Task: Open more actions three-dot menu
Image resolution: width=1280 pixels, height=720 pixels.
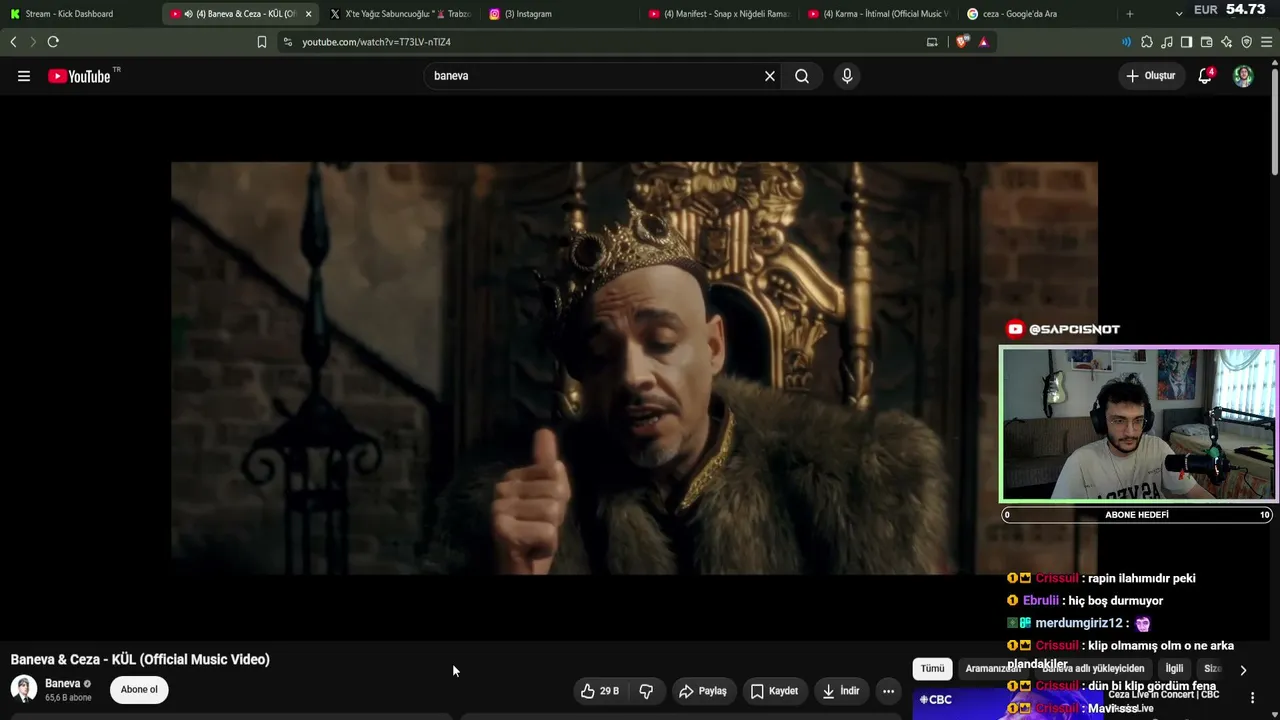Action: click(x=888, y=691)
